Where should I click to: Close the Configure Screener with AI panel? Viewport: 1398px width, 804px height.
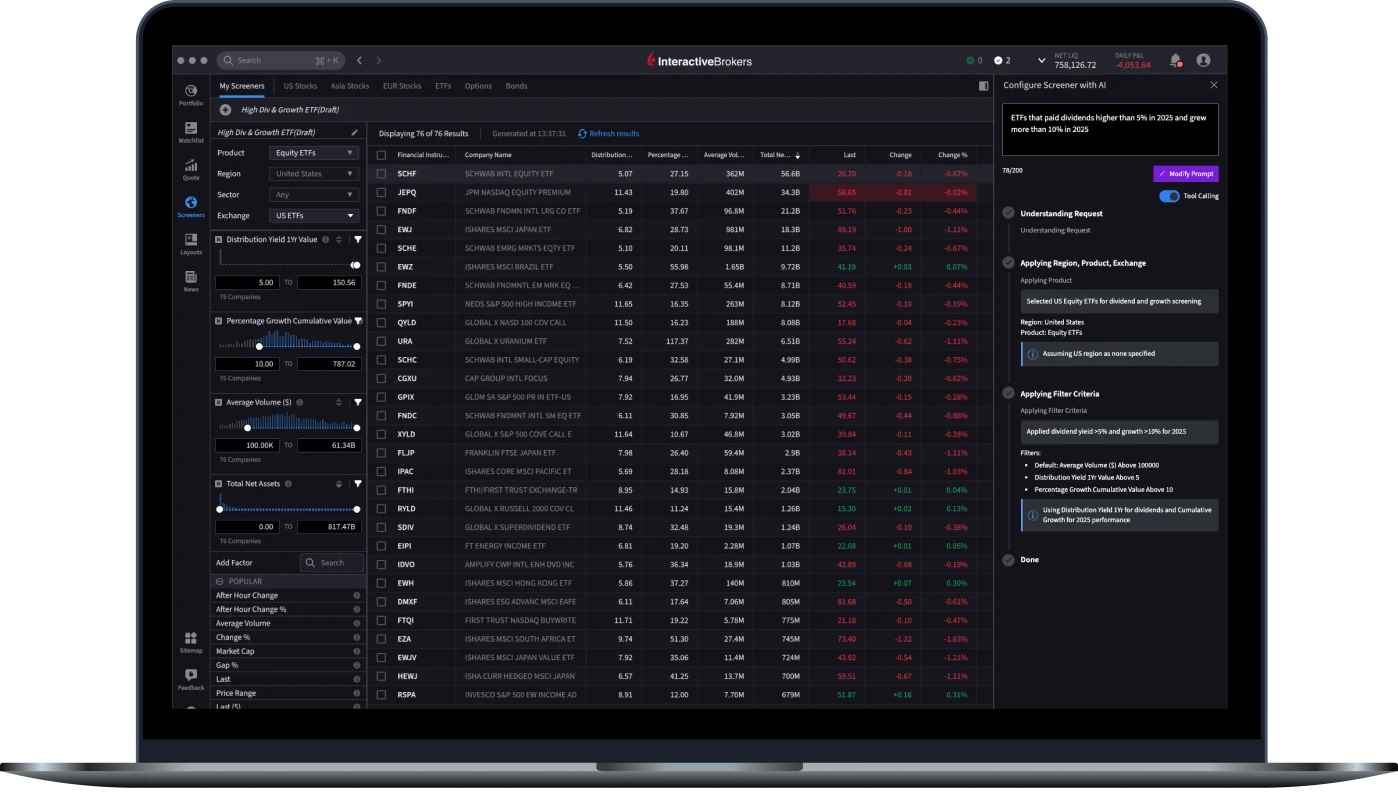point(1214,86)
